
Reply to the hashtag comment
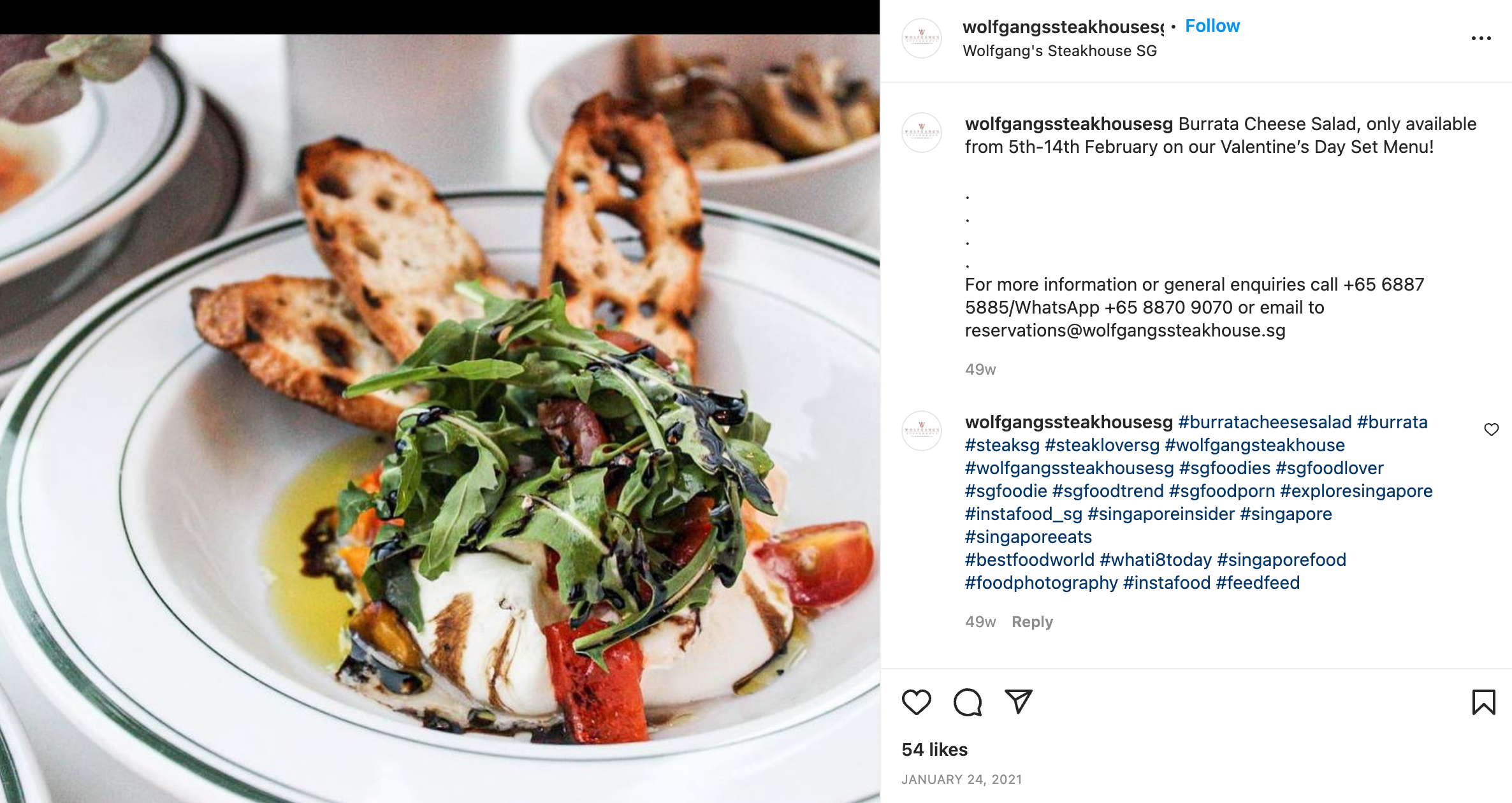1032,622
